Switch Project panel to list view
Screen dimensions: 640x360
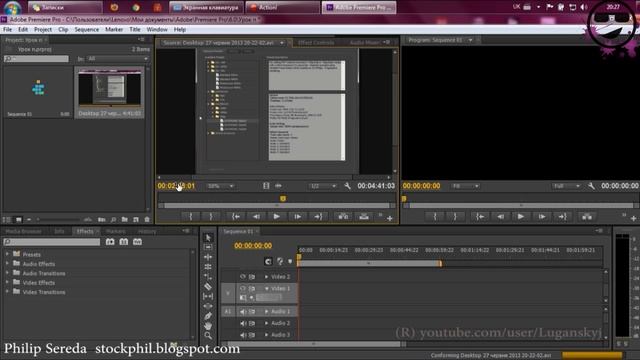(7, 220)
